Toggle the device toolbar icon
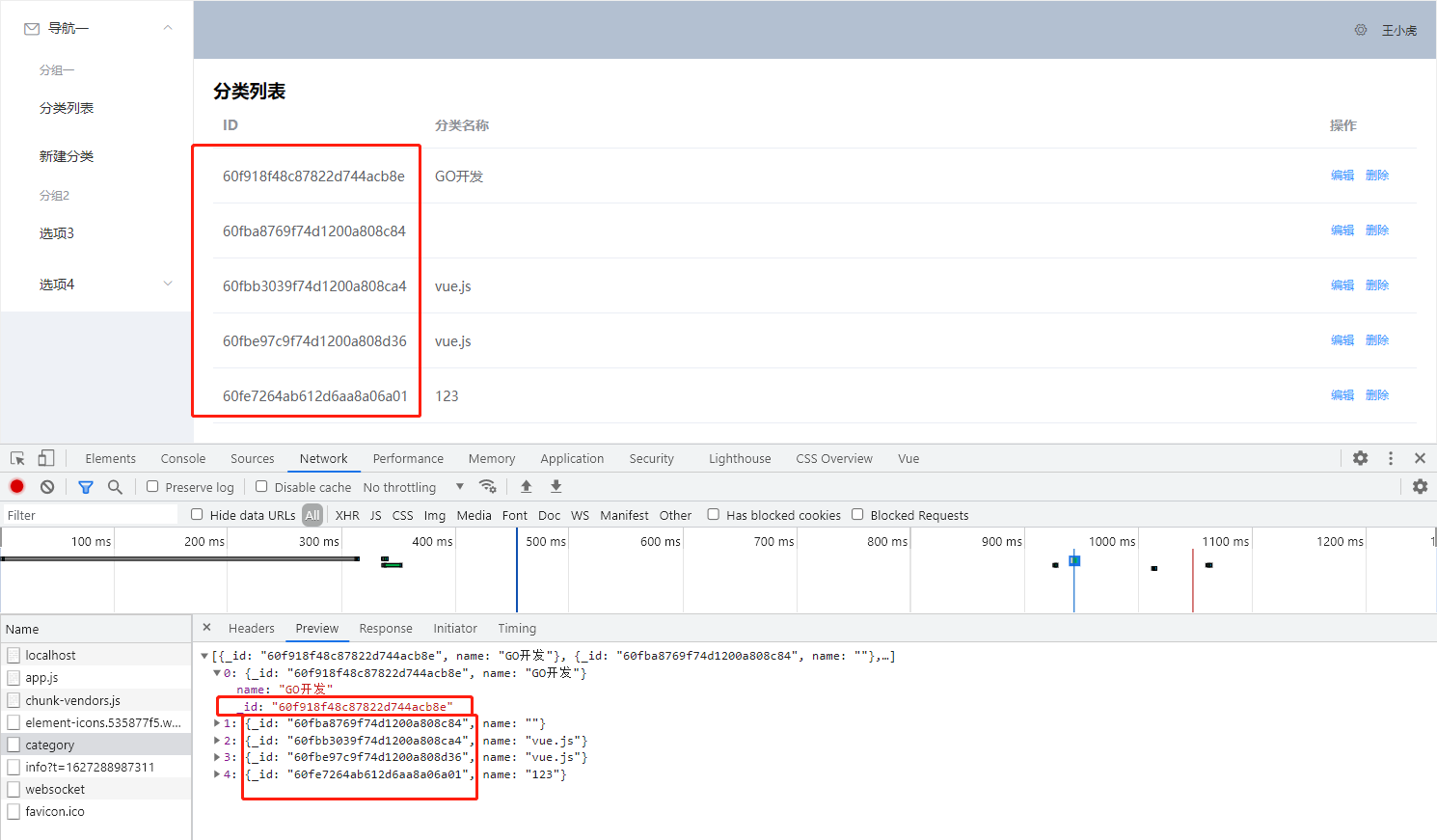Image resolution: width=1437 pixels, height=840 pixels. coord(46,459)
